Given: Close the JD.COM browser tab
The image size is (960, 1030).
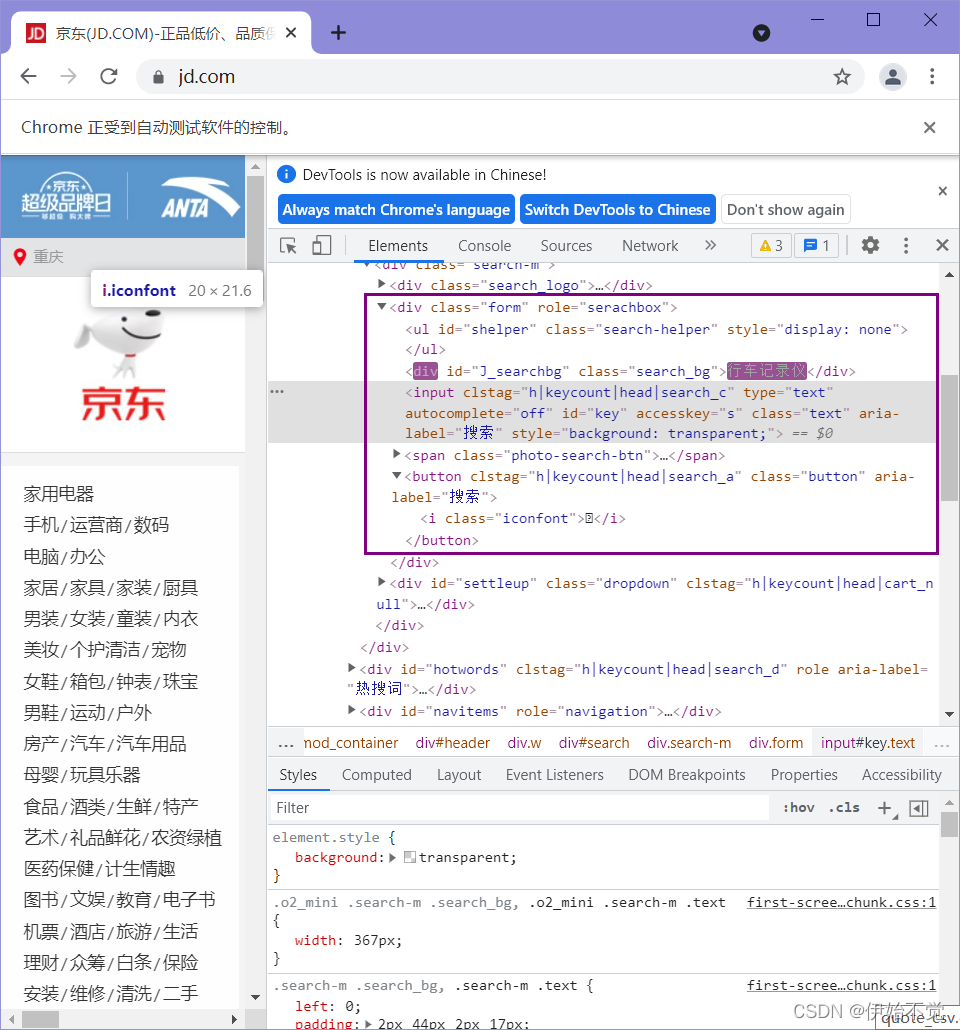Looking at the screenshot, I should pyautogui.click(x=291, y=32).
